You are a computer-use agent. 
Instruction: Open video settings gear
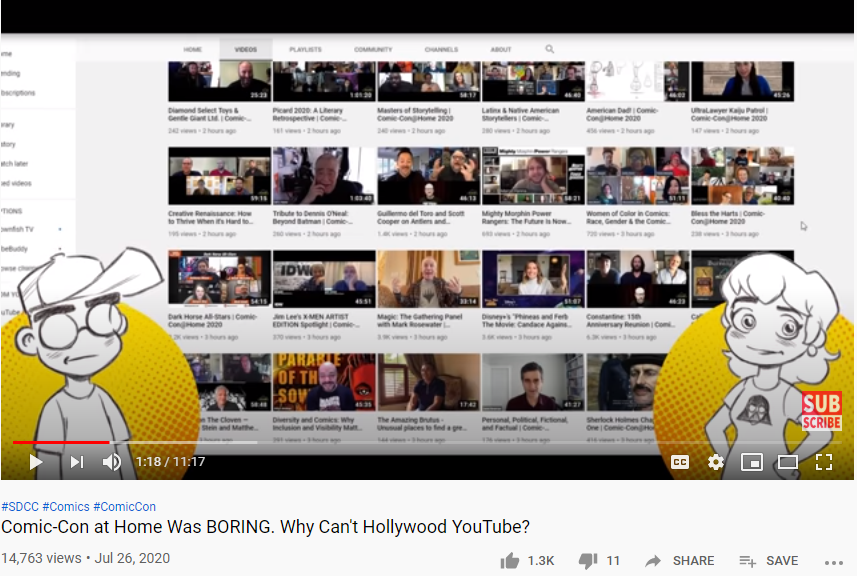click(715, 462)
